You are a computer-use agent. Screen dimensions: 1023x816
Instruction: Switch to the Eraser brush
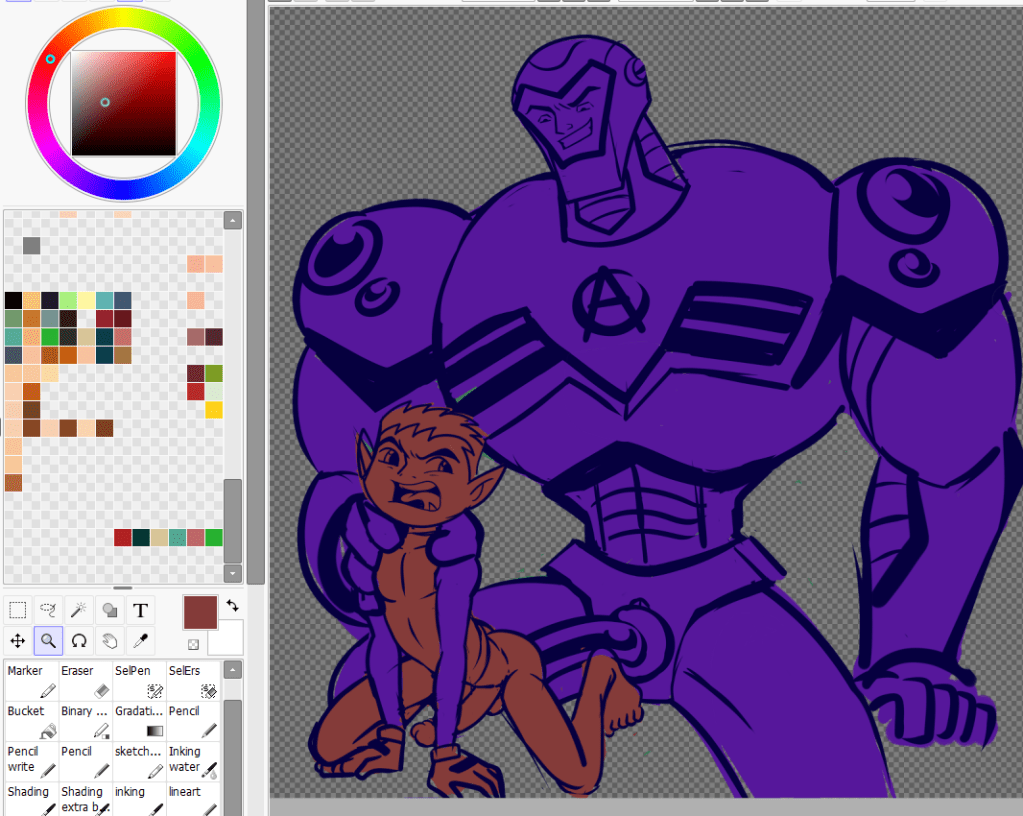tap(85, 680)
